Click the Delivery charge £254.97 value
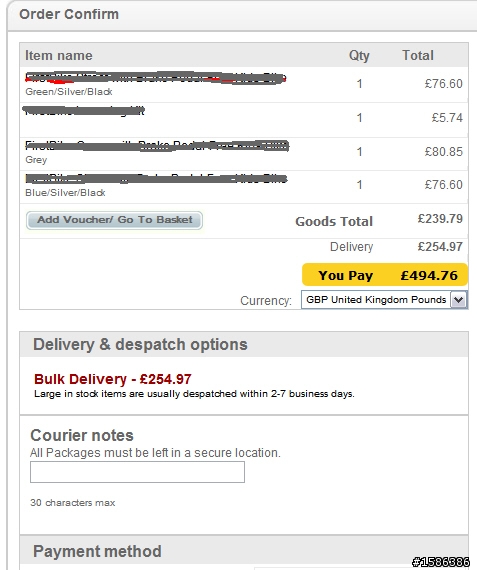Screen dimensions: 477x570 click(x=440, y=247)
